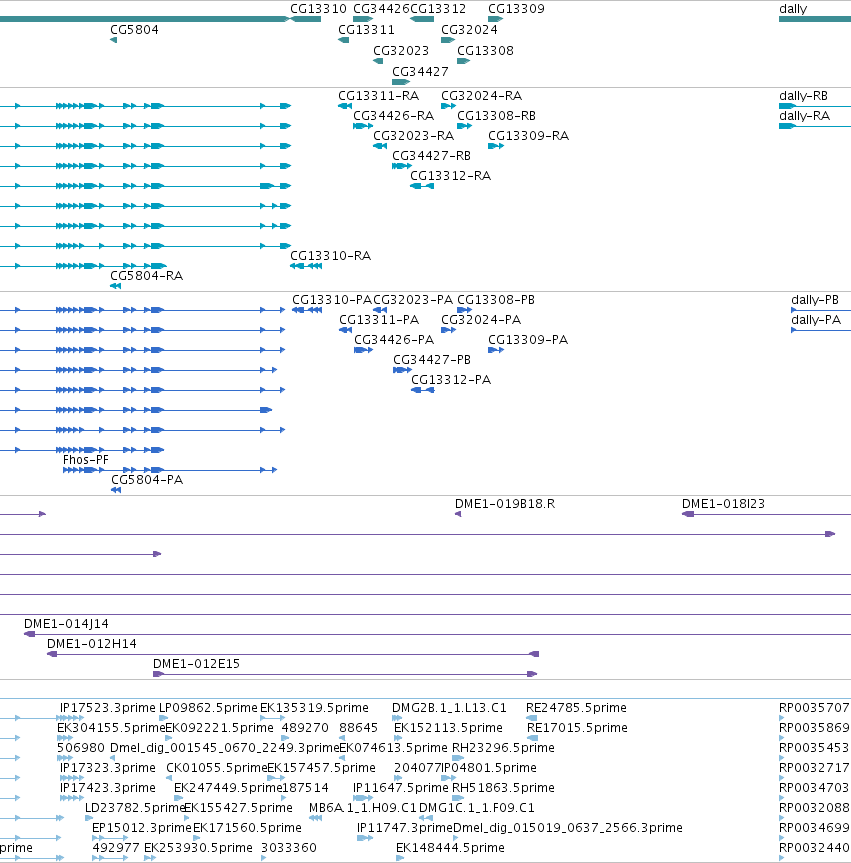The image size is (851, 863).
Task: Click the CG34426-RA transcript label
Action: coord(394,116)
